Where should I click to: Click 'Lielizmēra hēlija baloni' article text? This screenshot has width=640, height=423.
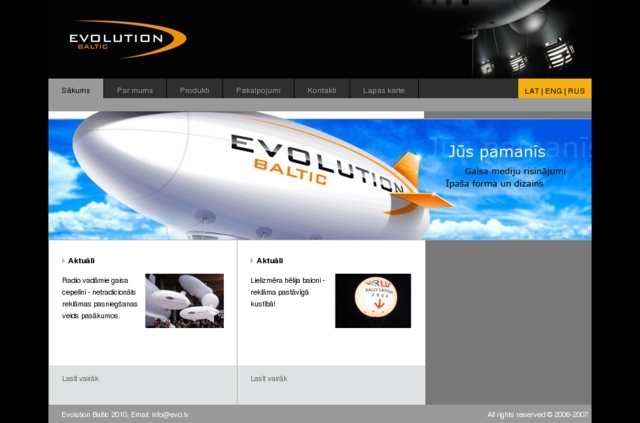coord(288,292)
